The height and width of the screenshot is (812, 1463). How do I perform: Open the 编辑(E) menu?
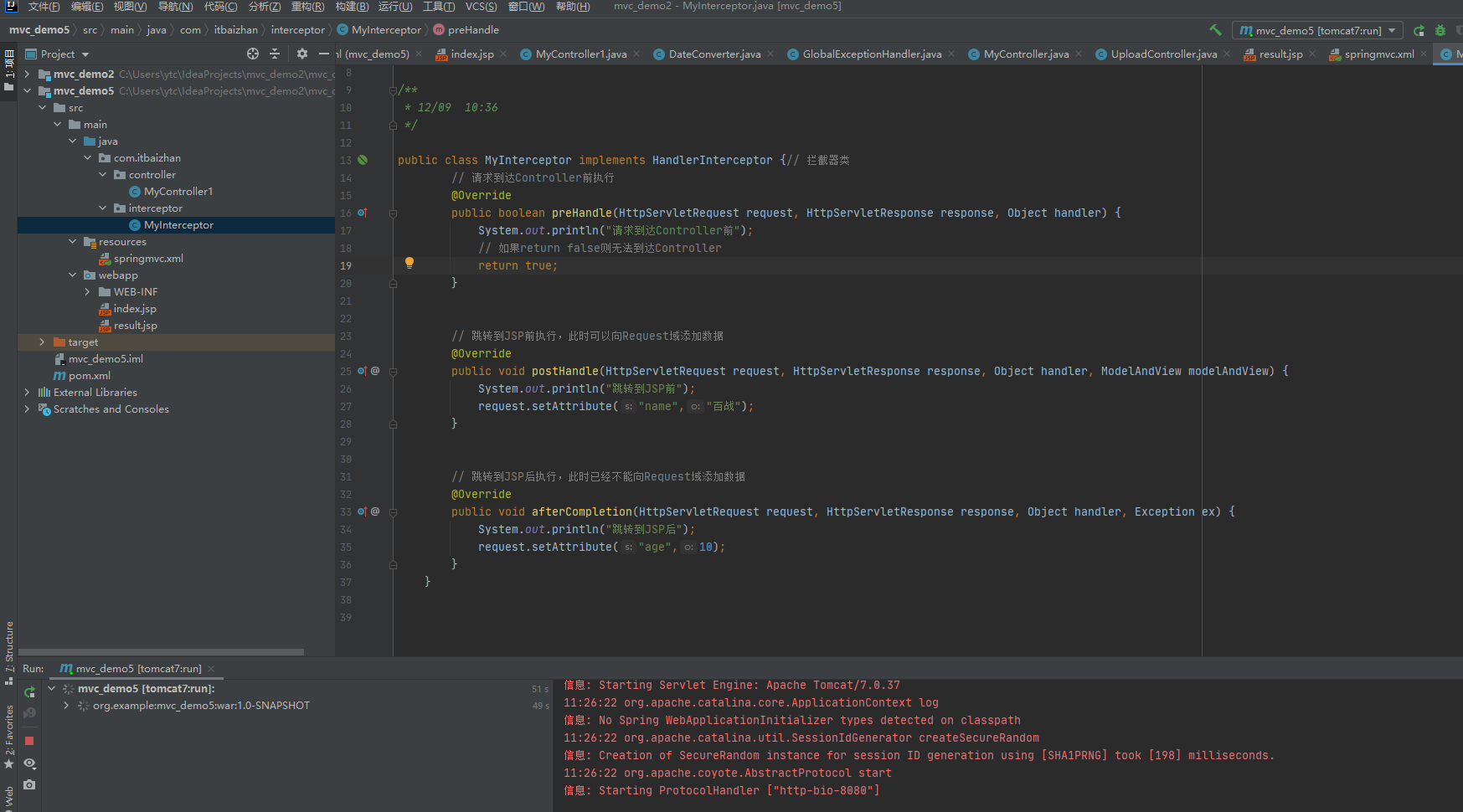coord(87,7)
